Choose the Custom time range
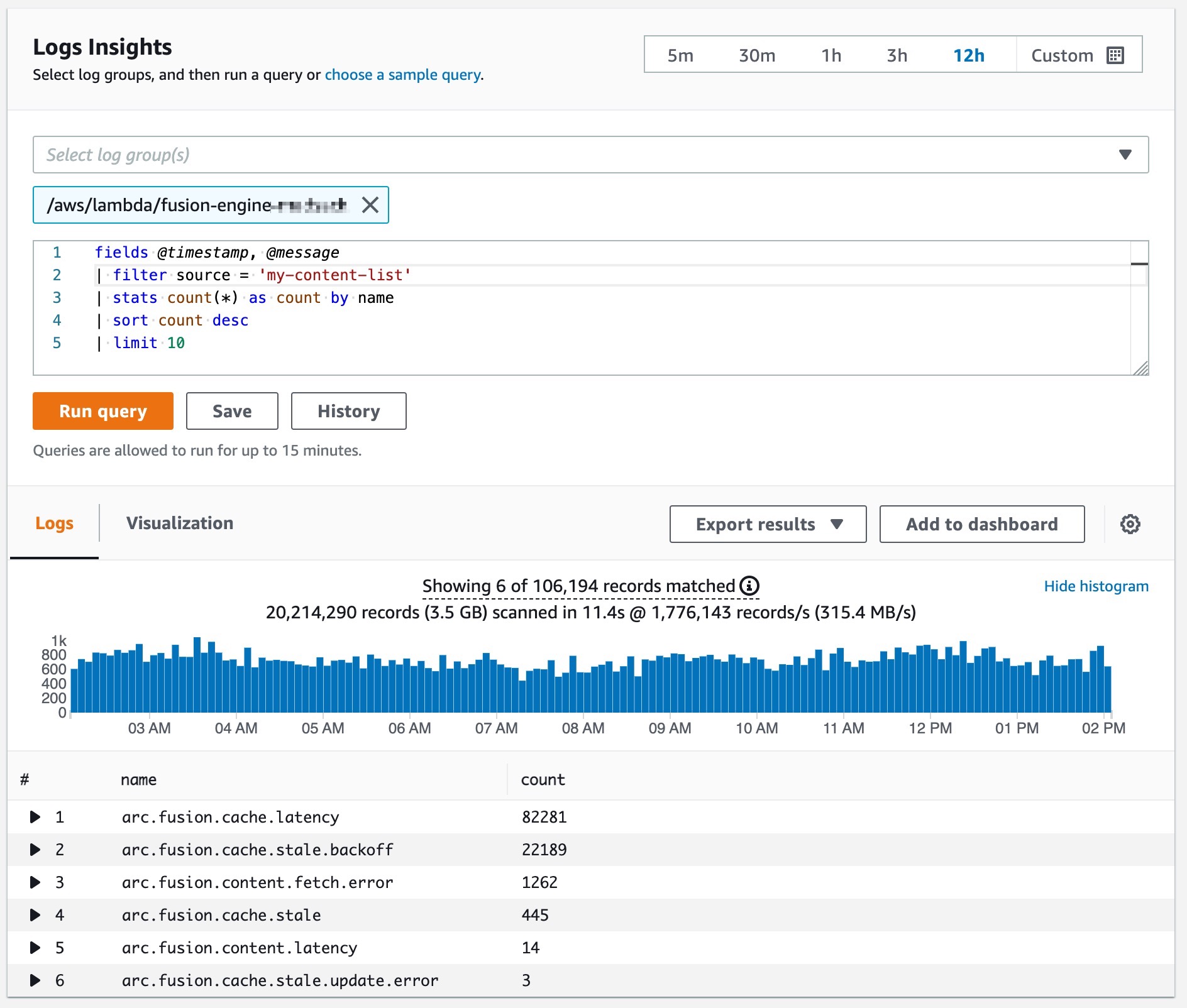Screen dimensions: 1187x1008 [x=1079, y=55]
